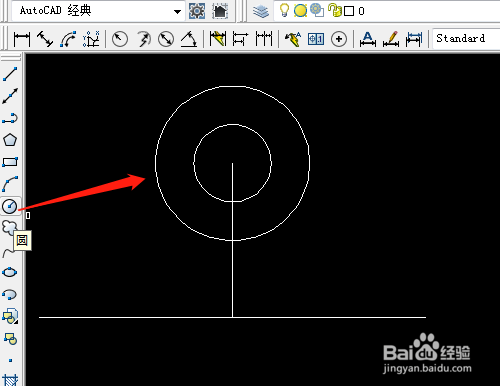Start a Jogged radius dimension

pos(144,39)
